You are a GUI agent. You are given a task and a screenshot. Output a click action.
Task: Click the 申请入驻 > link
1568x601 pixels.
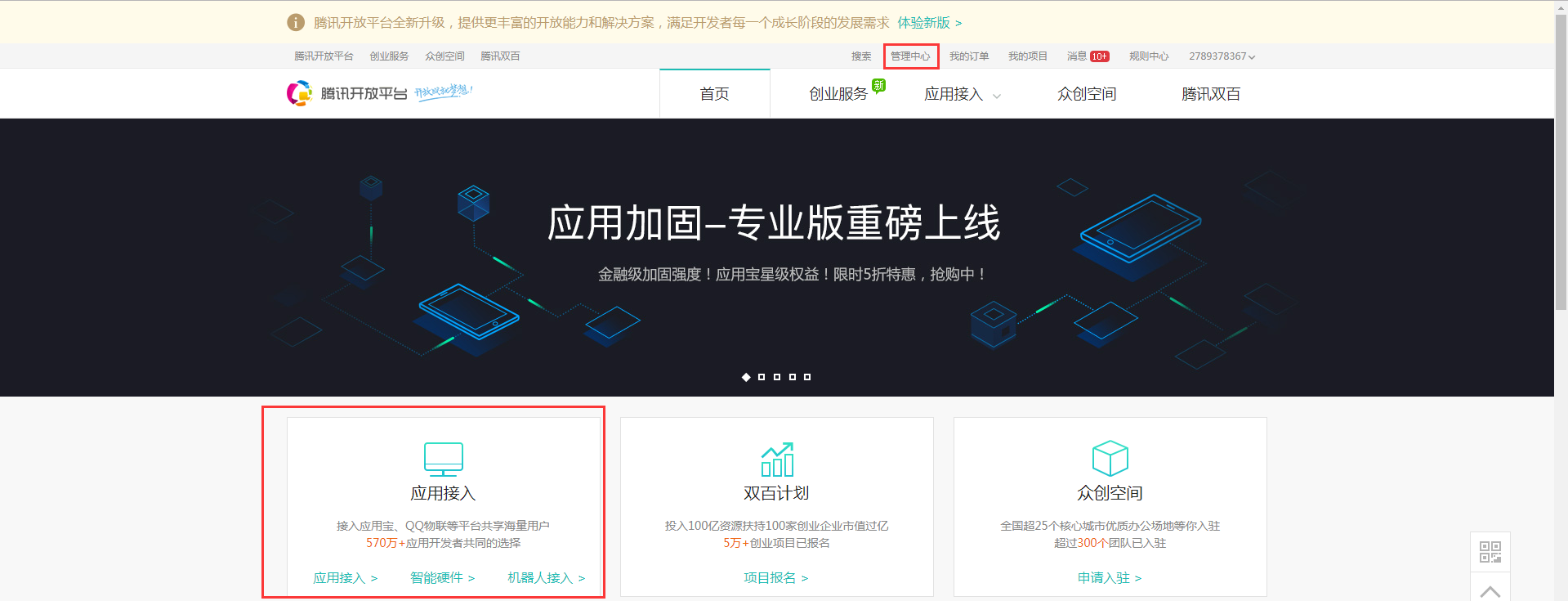point(1110,578)
